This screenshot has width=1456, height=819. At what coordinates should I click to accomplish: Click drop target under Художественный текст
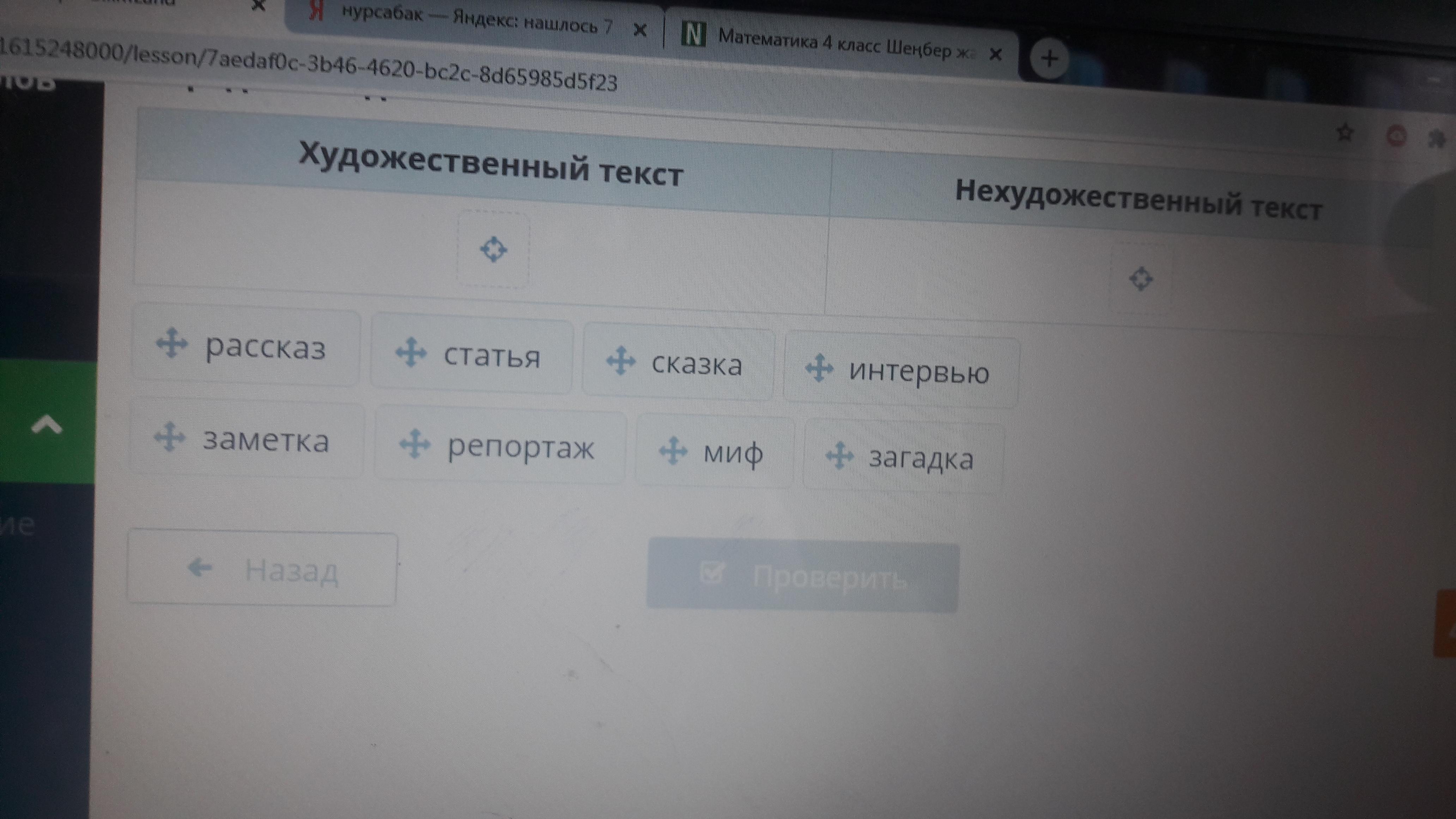493,249
